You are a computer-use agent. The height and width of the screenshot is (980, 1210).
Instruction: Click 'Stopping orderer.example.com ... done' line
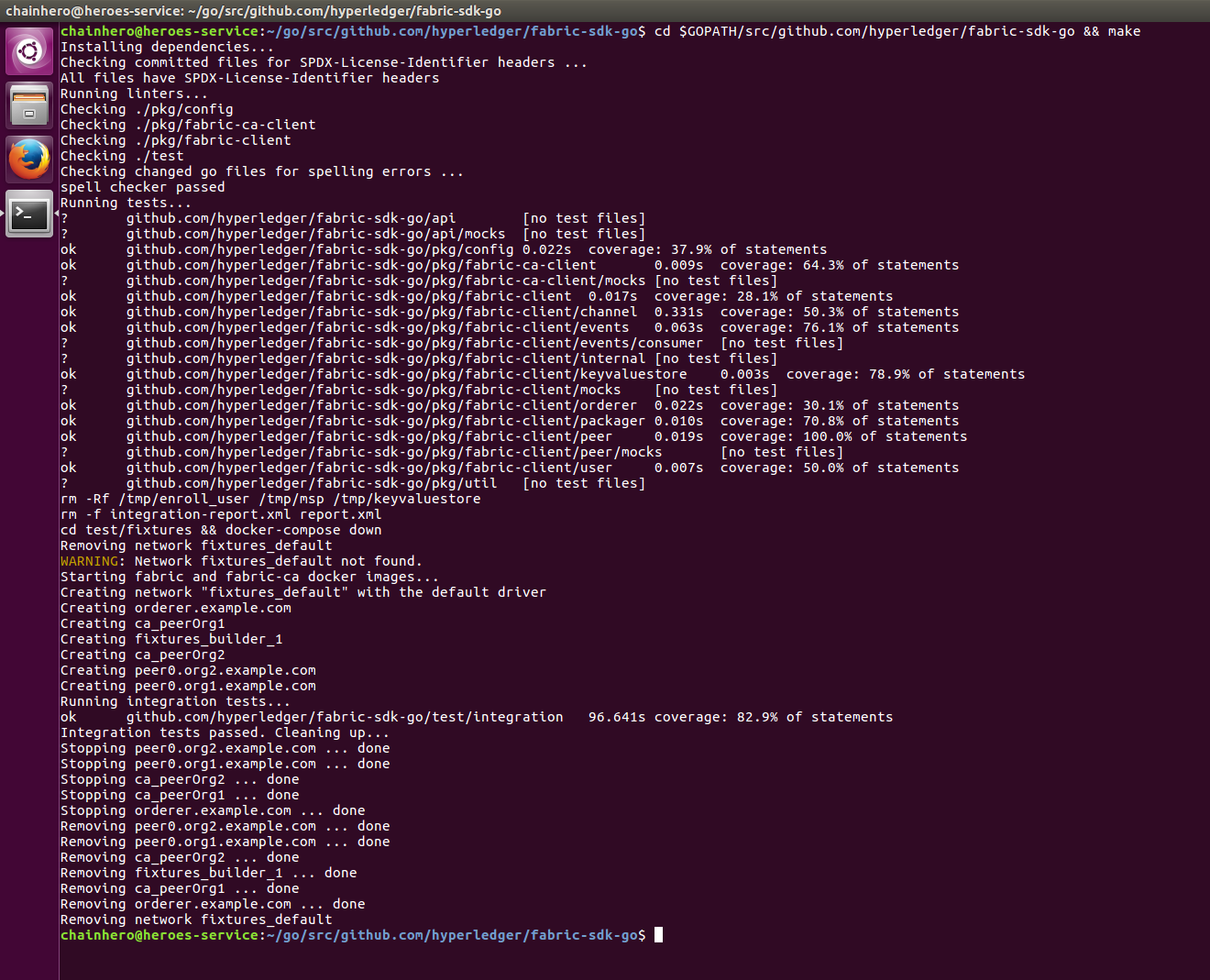[213, 810]
